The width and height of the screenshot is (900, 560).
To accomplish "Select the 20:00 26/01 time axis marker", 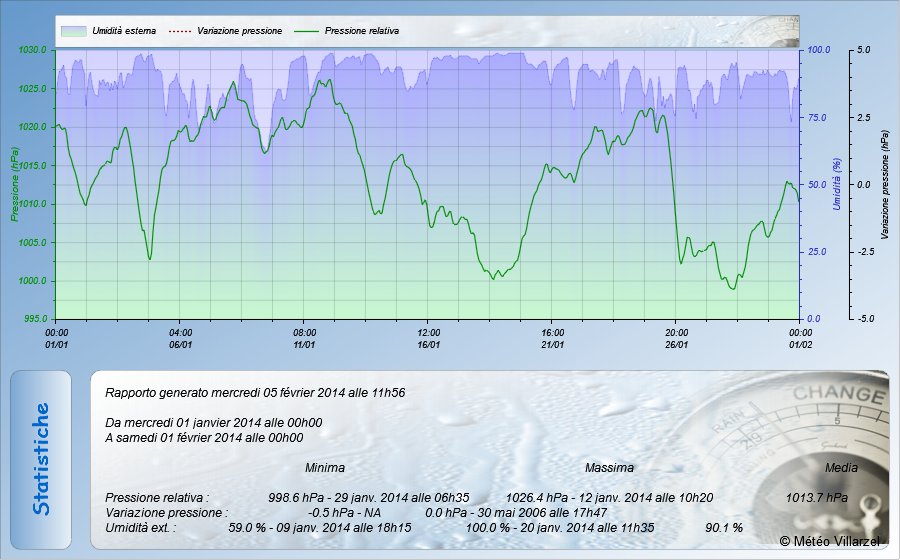I will (677, 338).
